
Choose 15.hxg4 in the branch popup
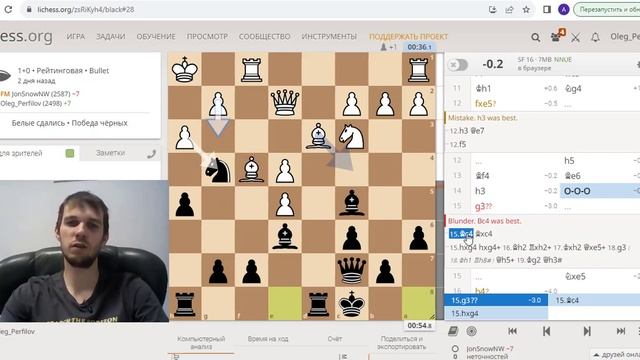coord(496,313)
